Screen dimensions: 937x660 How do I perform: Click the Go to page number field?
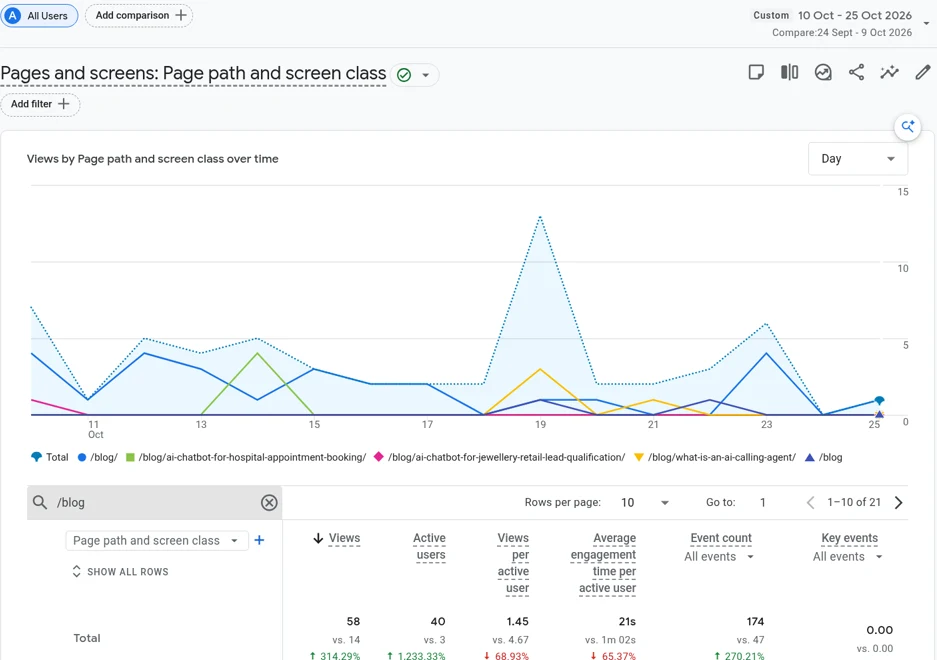(763, 503)
